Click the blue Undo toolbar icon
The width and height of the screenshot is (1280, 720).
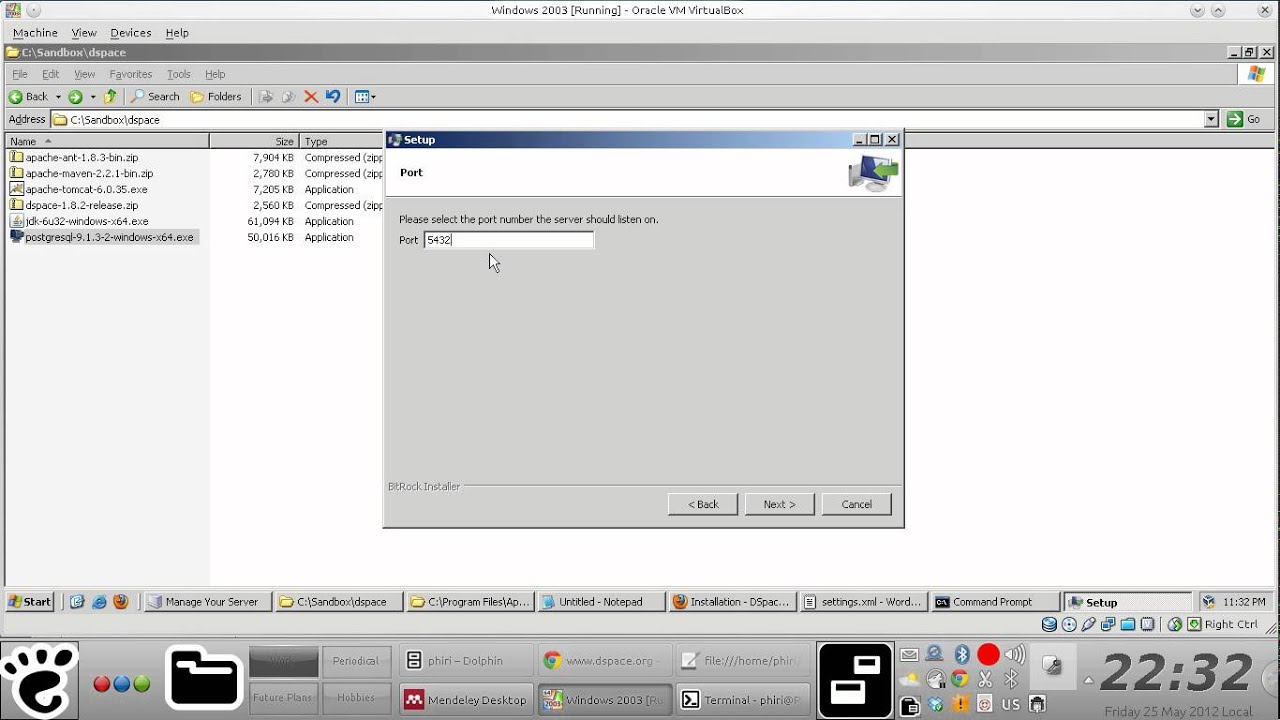333,97
